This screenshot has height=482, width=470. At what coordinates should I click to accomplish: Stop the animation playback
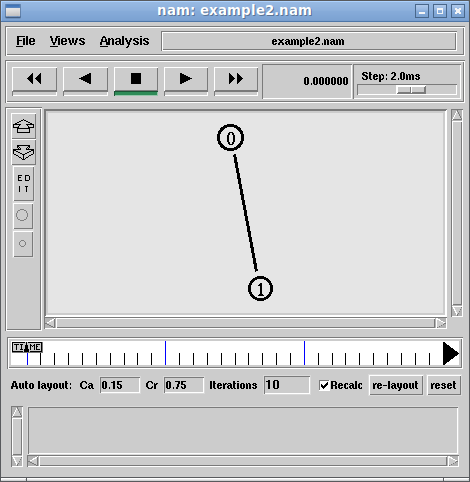[136, 79]
